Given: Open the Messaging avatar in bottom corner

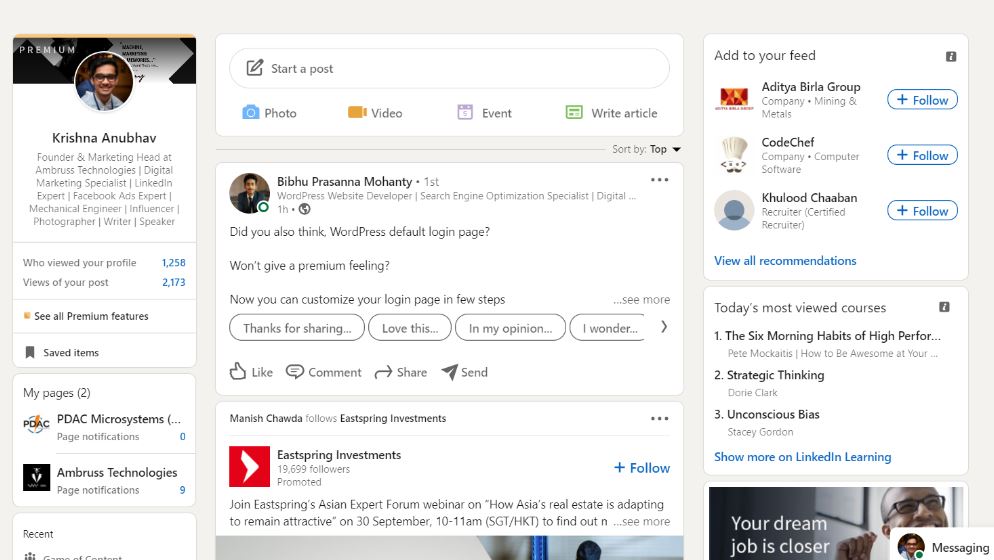Looking at the screenshot, I should point(911,547).
